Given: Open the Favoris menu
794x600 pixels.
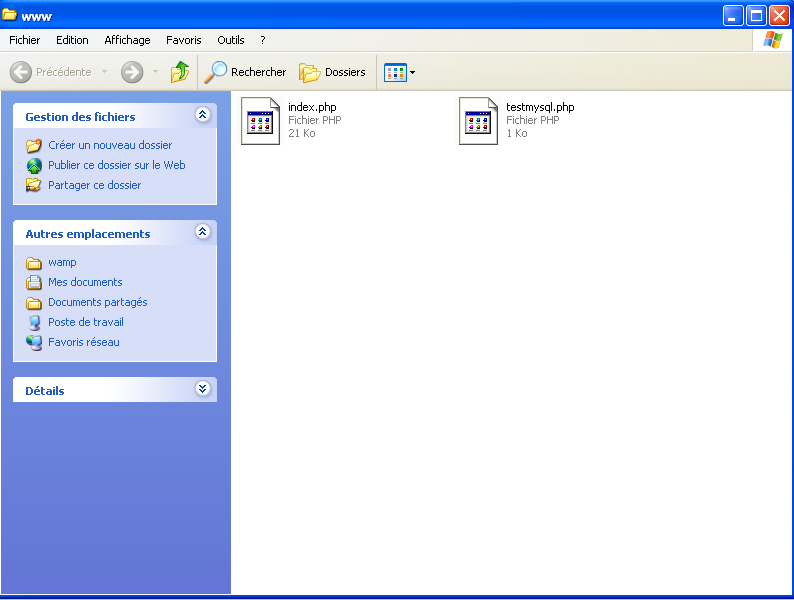Looking at the screenshot, I should pyautogui.click(x=183, y=40).
